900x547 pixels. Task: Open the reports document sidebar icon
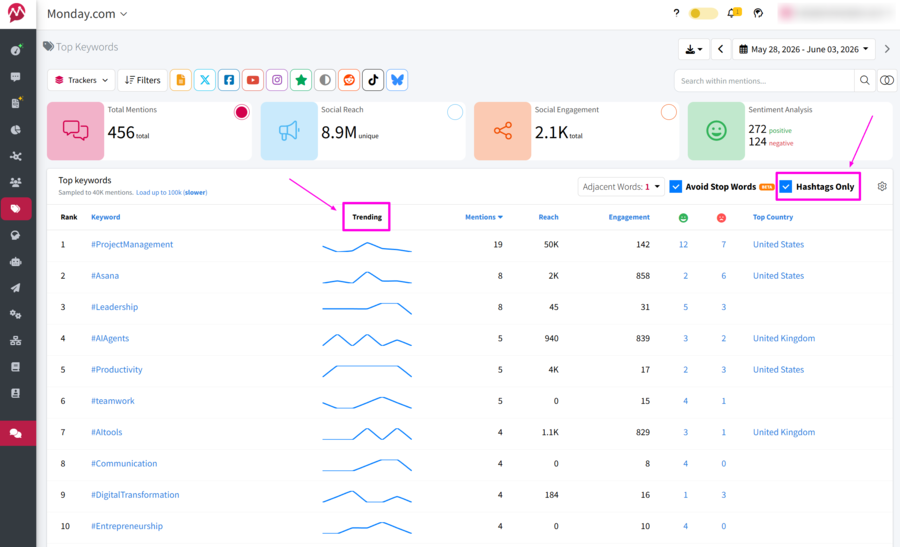16,103
